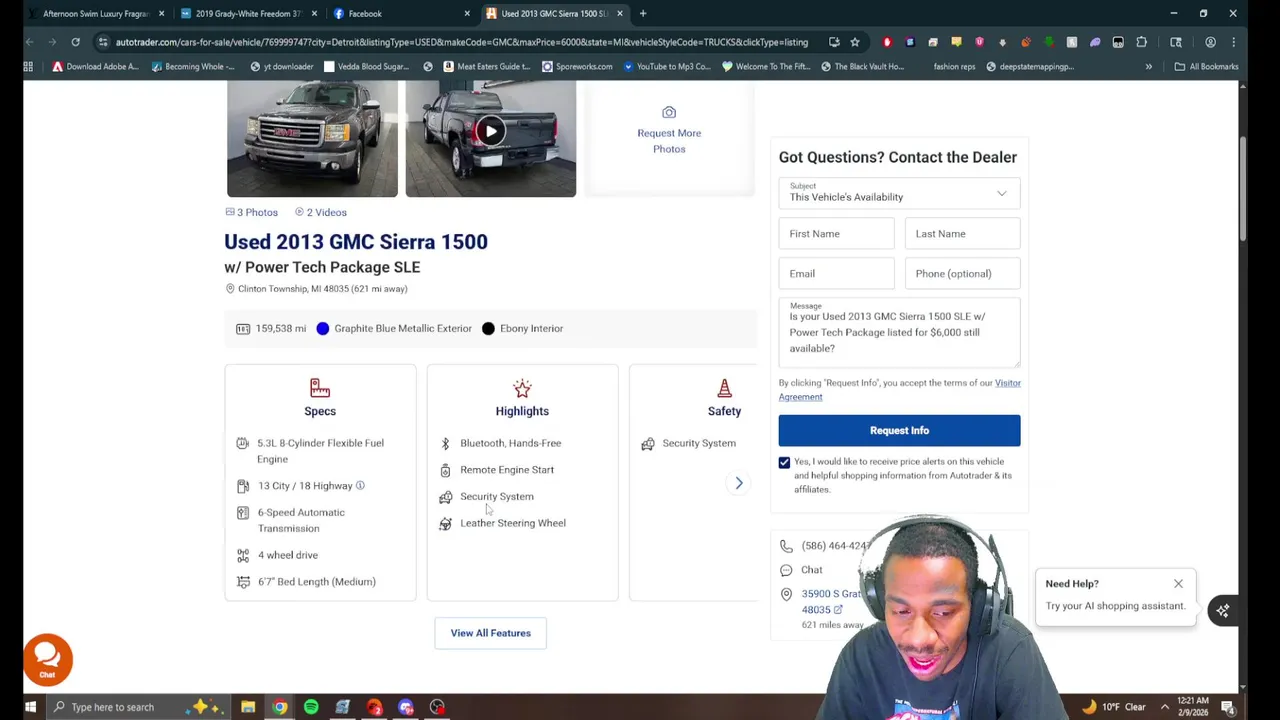Click the Leather Steering Wheel icon

(x=445, y=523)
